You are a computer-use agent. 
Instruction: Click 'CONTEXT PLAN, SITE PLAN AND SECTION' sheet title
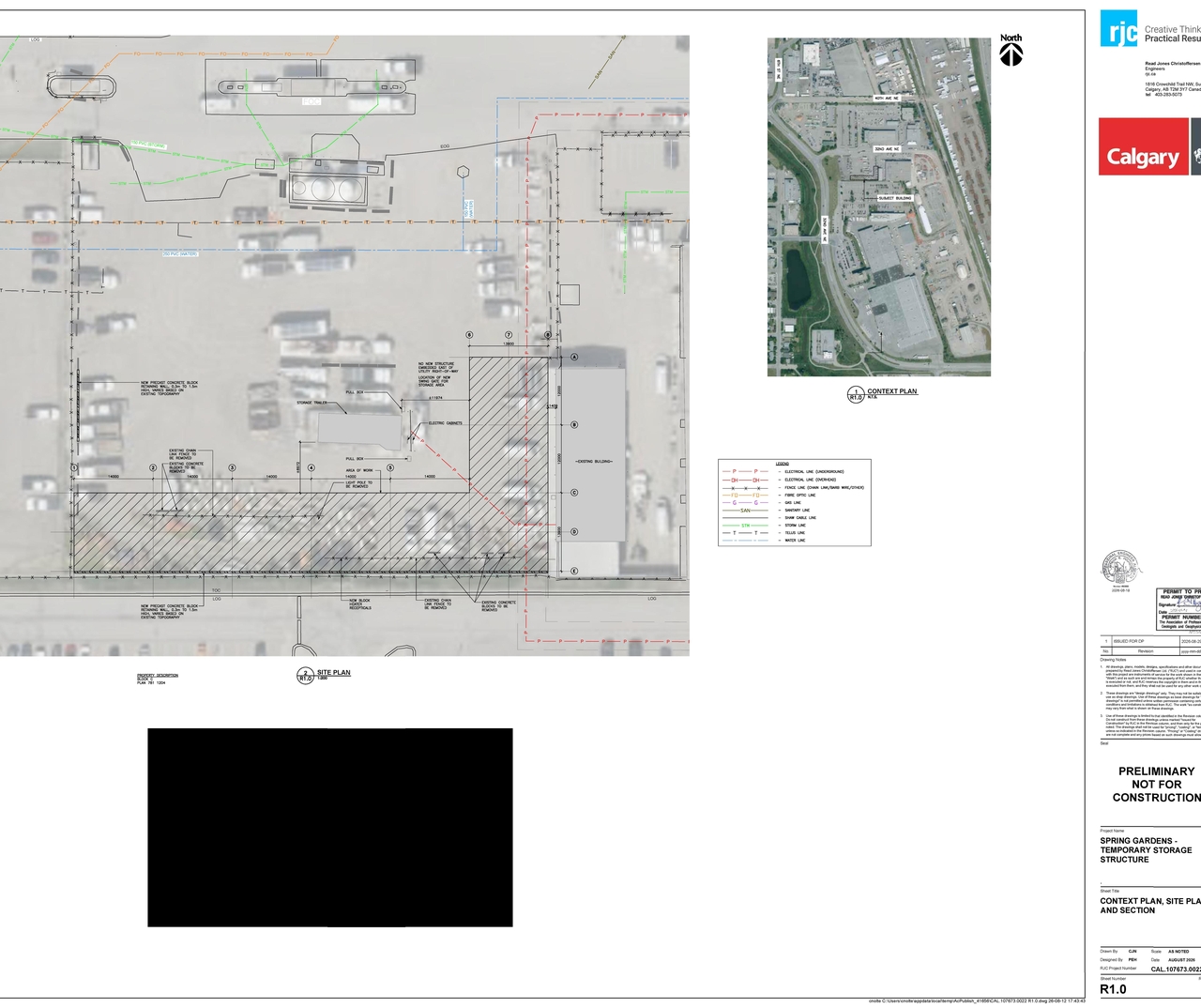pos(1150,906)
